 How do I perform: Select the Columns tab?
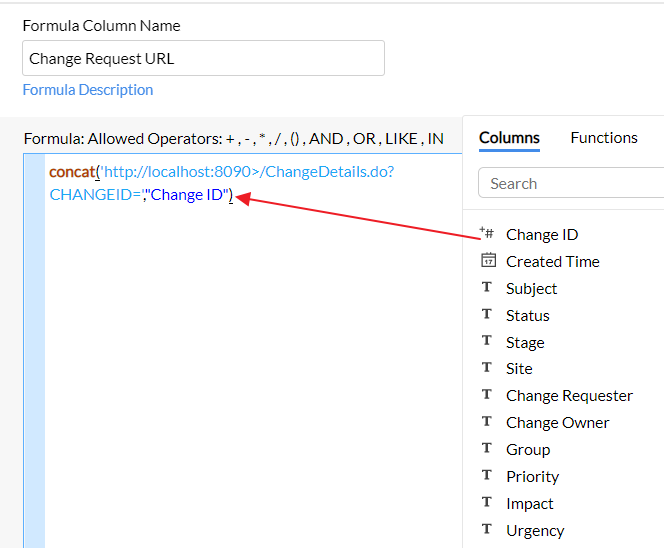pyautogui.click(x=509, y=138)
